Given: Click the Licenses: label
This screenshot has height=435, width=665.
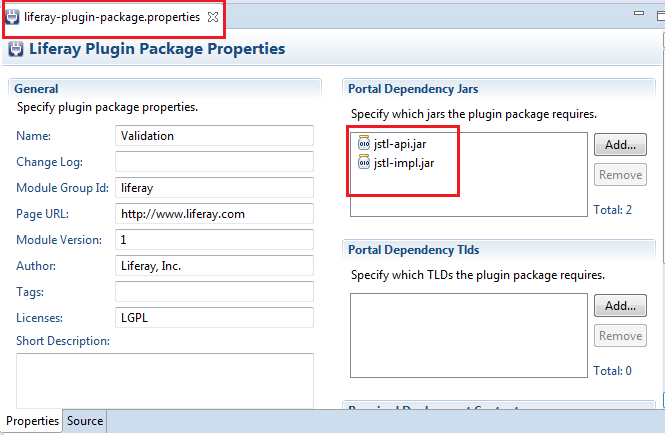Looking at the screenshot, I should pos(39,318).
